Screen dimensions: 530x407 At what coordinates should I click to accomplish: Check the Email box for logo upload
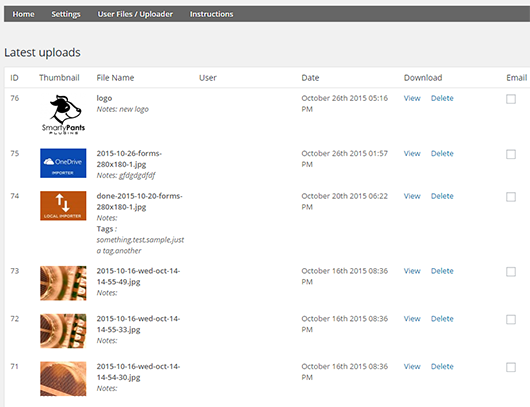(x=511, y=99)
